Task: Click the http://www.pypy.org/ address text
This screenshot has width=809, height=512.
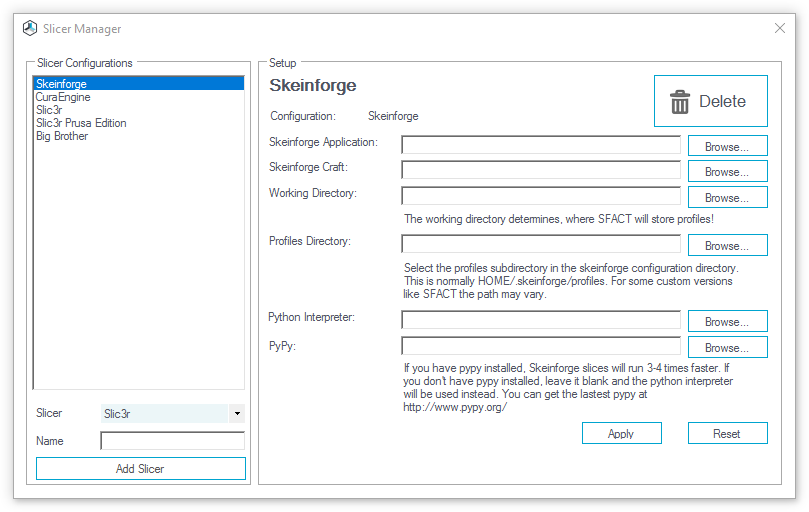Action: click(x=455, y=407)
